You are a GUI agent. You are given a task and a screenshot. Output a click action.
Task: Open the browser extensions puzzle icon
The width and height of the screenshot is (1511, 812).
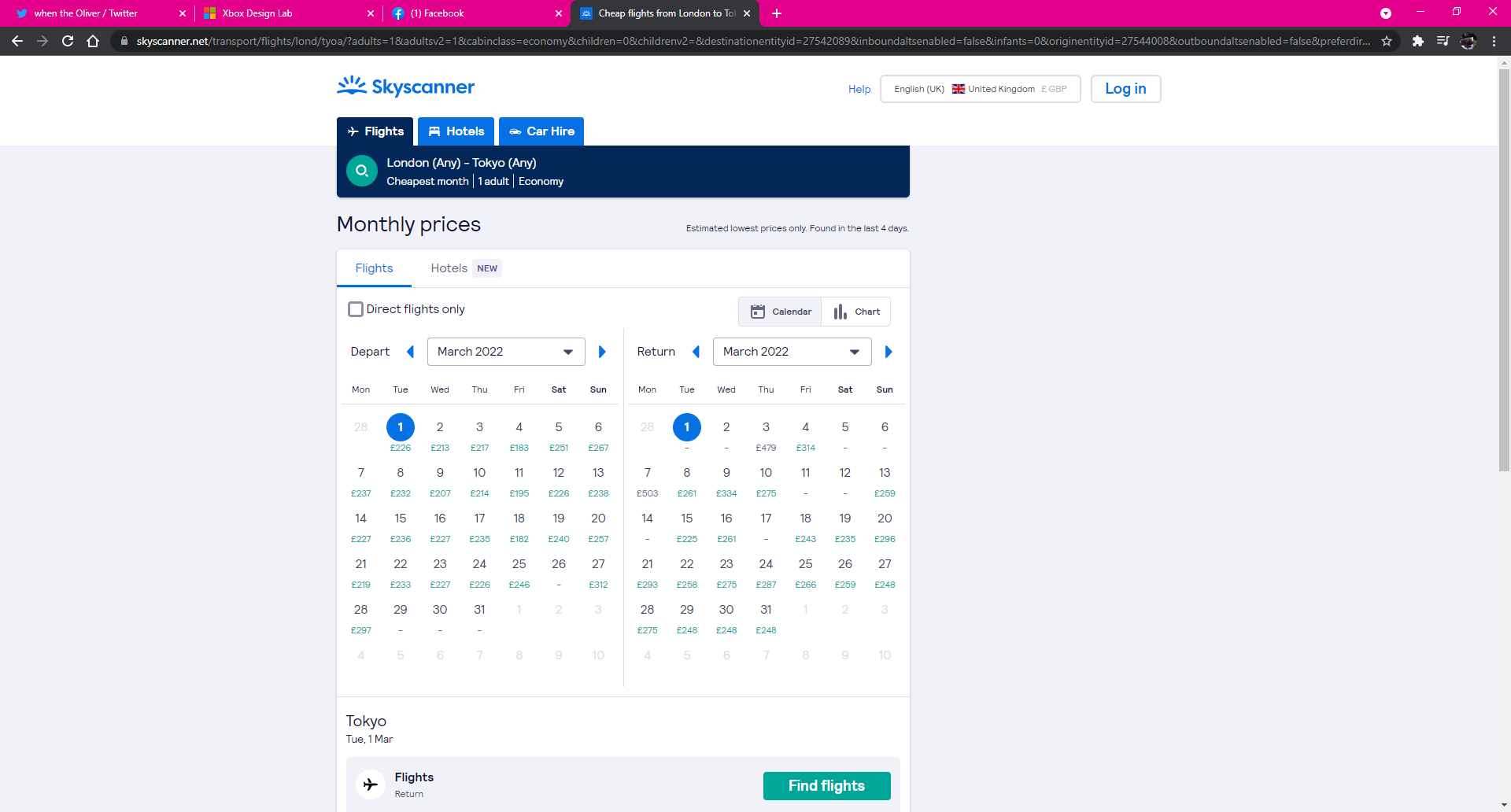pyautogui.click(x=1417, y=41)
